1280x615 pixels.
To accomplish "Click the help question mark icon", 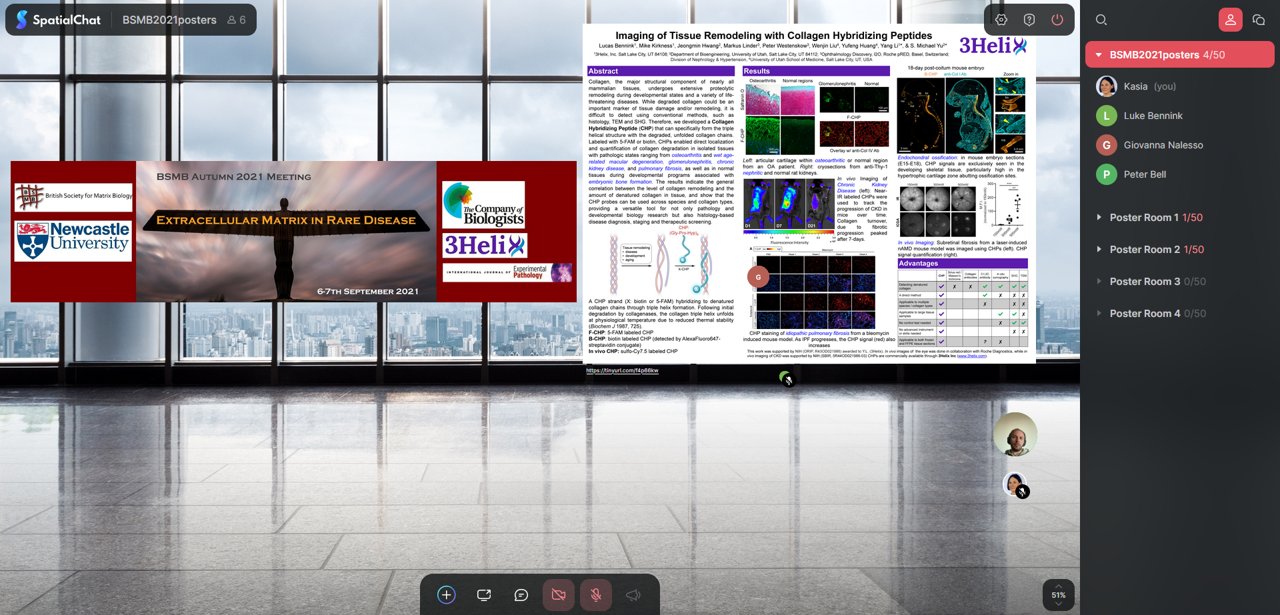I will tap(1031, 19).
